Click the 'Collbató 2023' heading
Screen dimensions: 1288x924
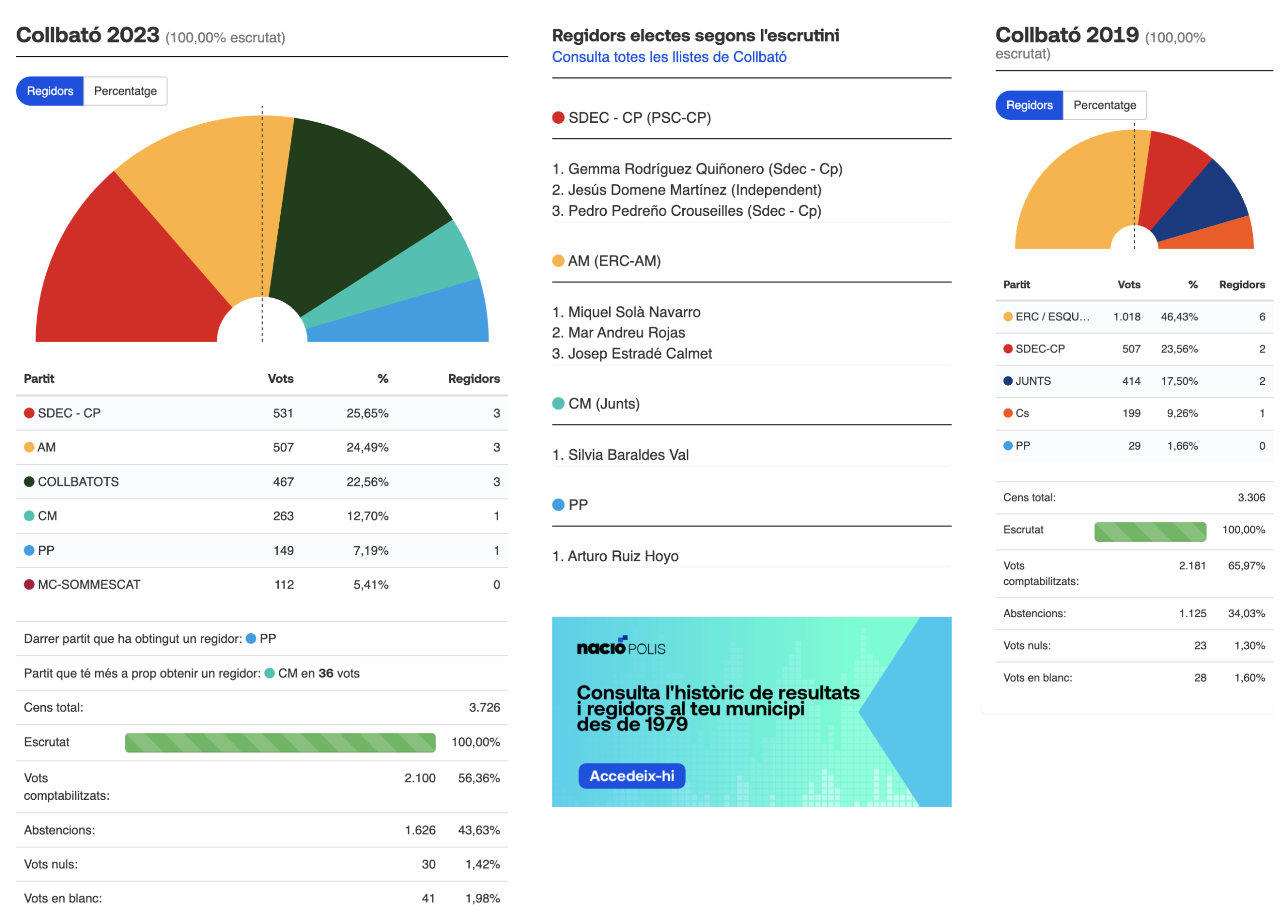coord(88,35)
